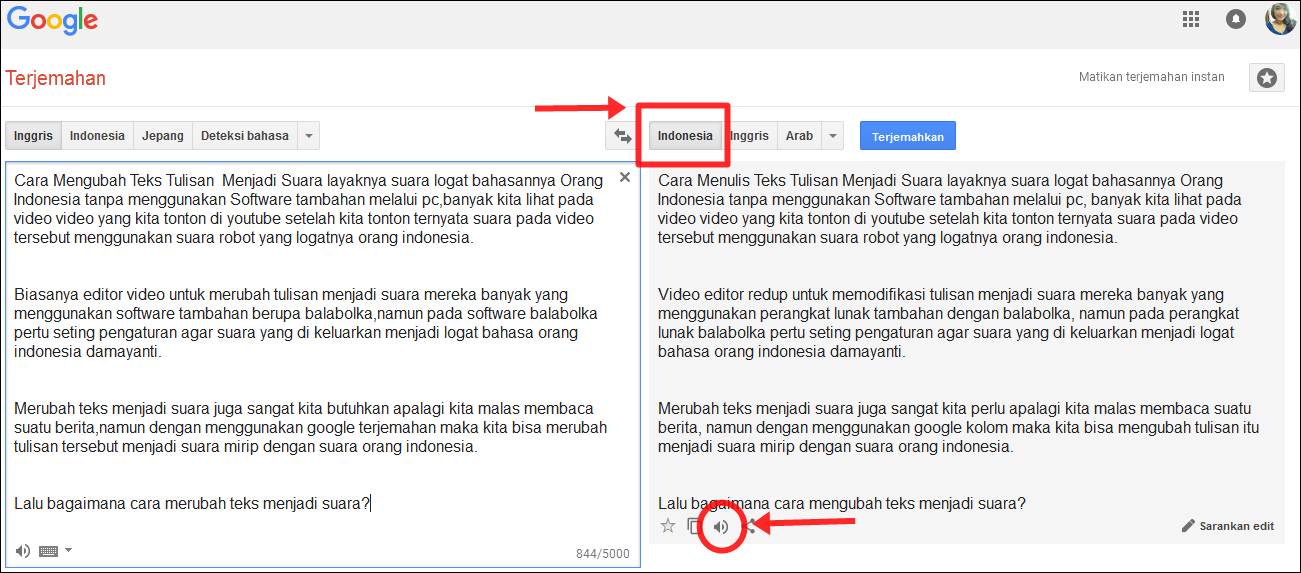This screenshot has width=1301, height=573.
Task: Click Matikan terjemahan instan link
Action: tap(1152, 77)
